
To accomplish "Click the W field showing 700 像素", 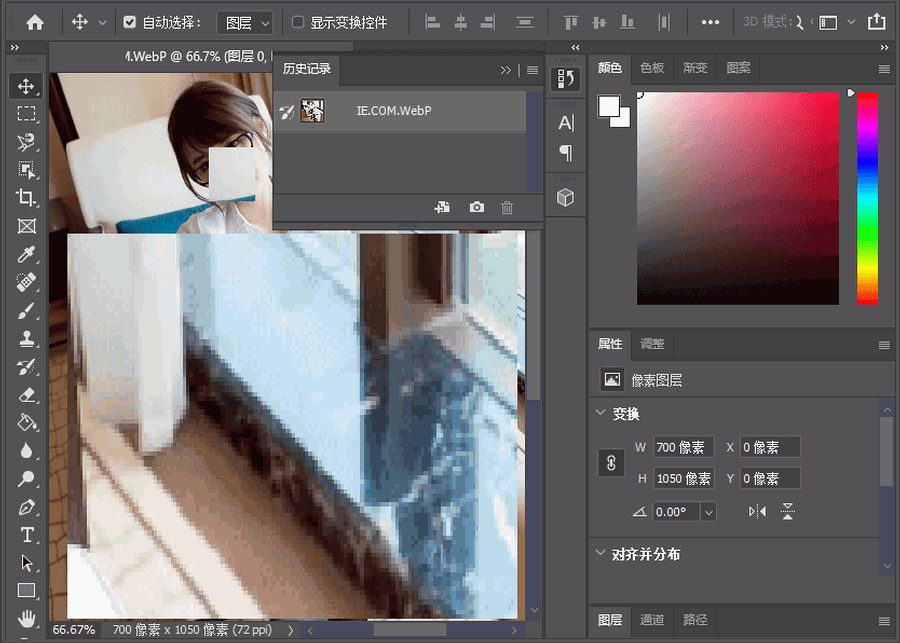I will 683,448.
